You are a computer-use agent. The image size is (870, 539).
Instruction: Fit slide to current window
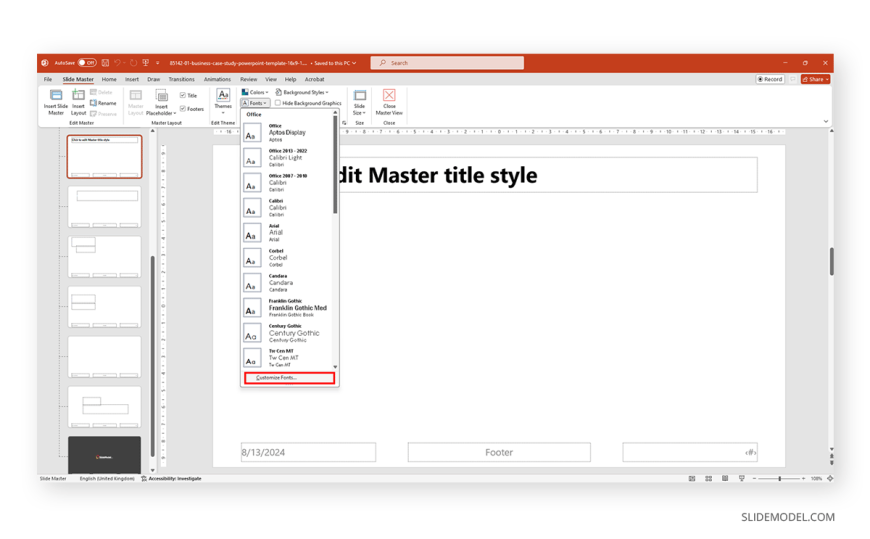pos(830,478)
